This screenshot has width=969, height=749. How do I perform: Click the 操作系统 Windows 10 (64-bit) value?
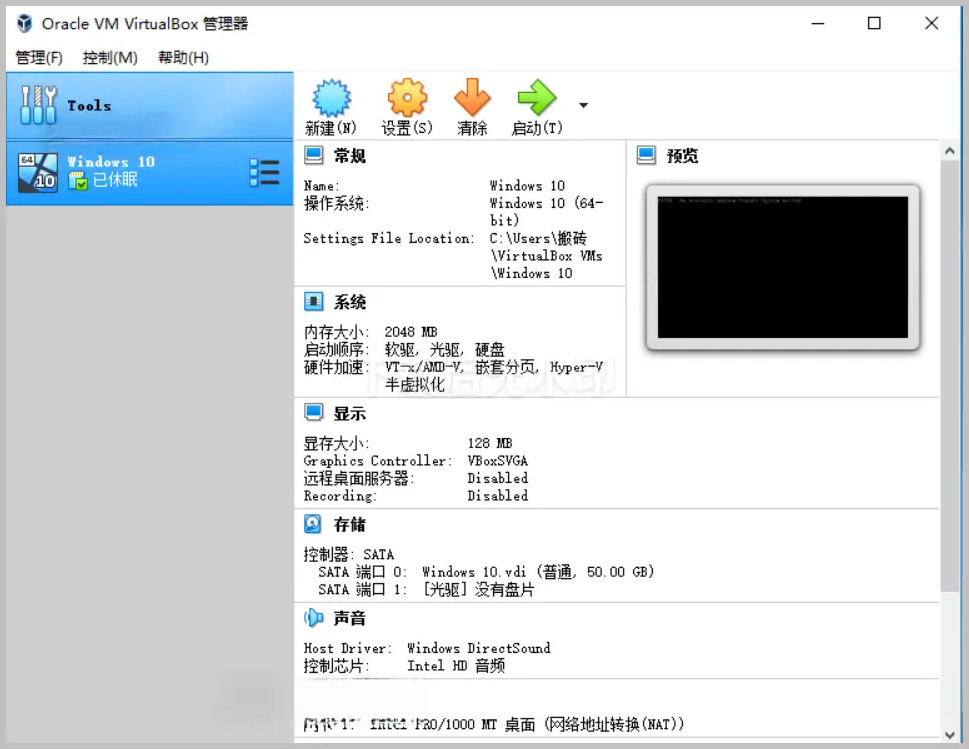[x=546, y=211]
